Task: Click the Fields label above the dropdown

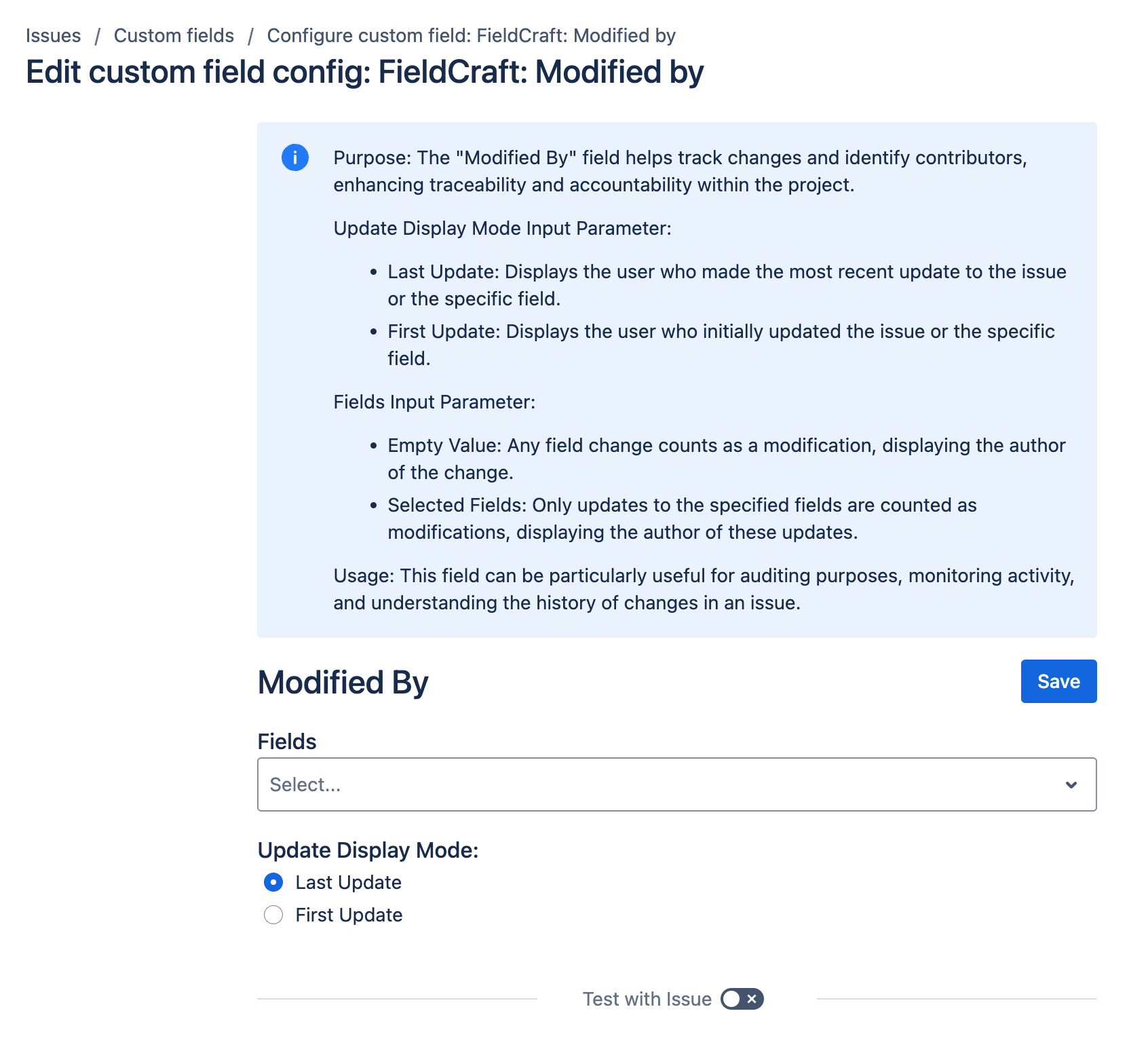Action: tap(287, 741)
